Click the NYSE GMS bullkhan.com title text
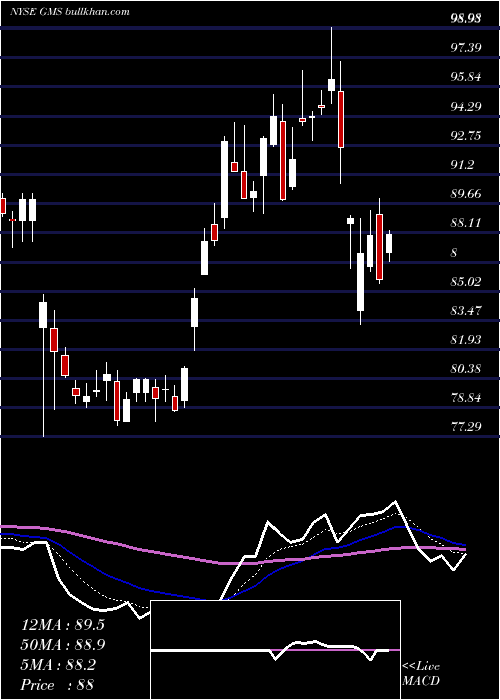Viewport: 500px width, 700px height. [x=70, y=11]
